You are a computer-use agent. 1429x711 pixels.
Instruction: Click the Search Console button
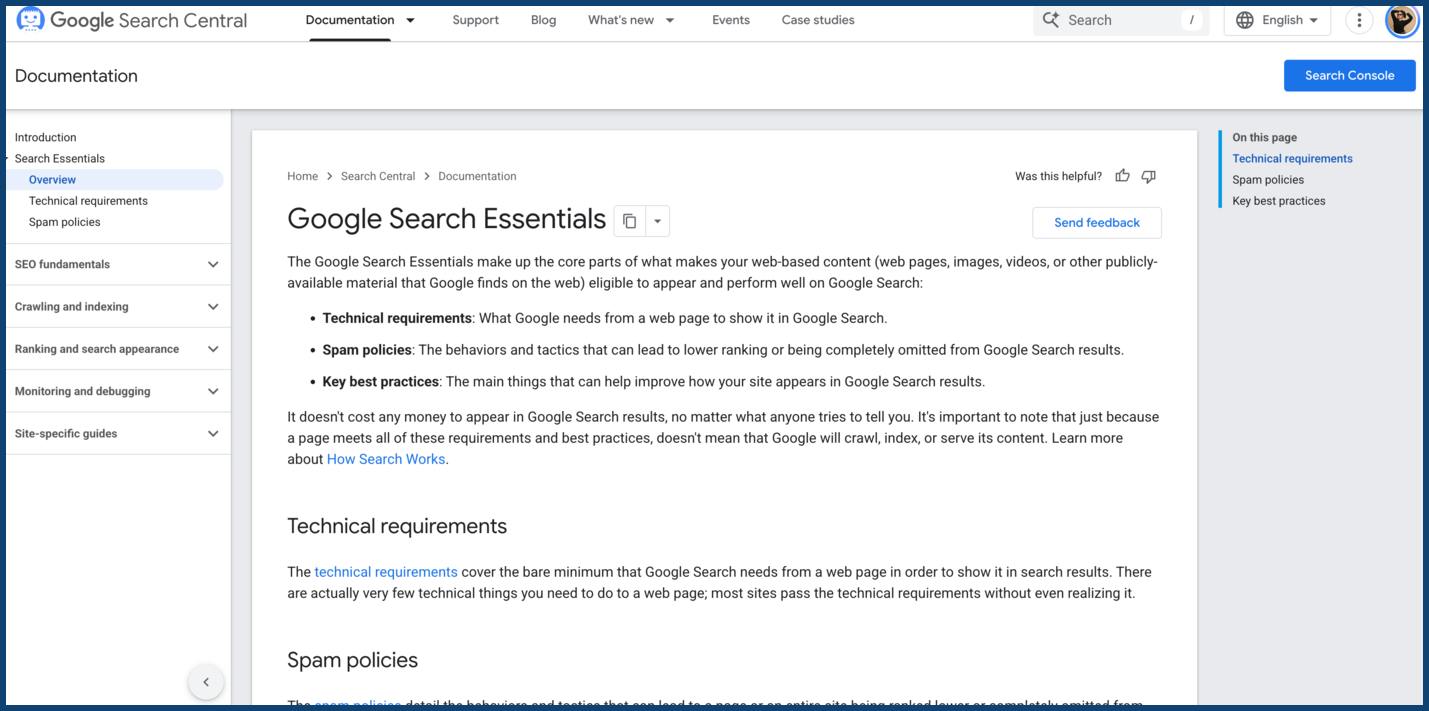pyautogui.click(x=1349, y=75)
